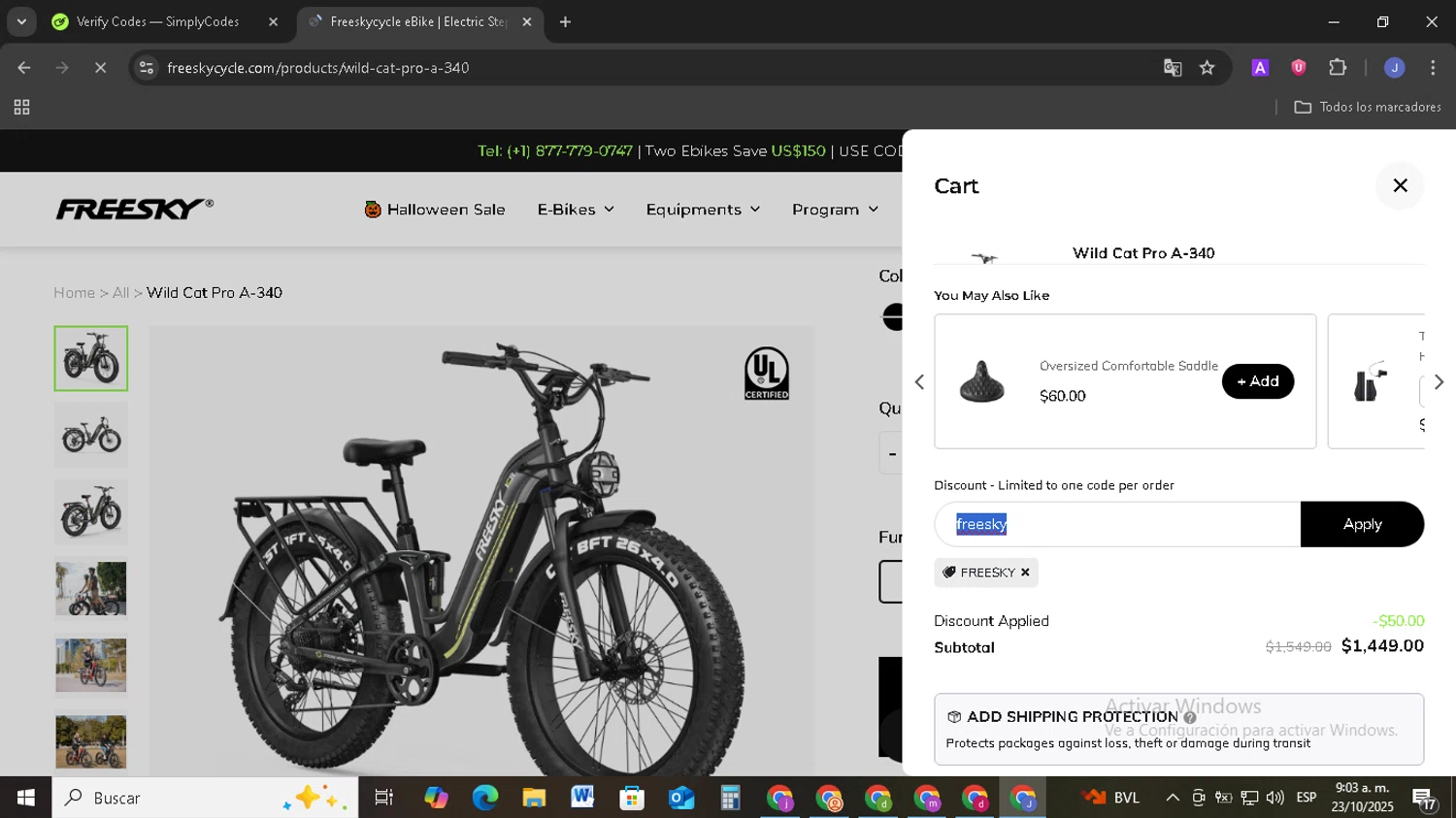Select the thumbnail with red bike outdoors
Image resolution: width=1456 pixels, height=818 pixels.
[91, 666]
